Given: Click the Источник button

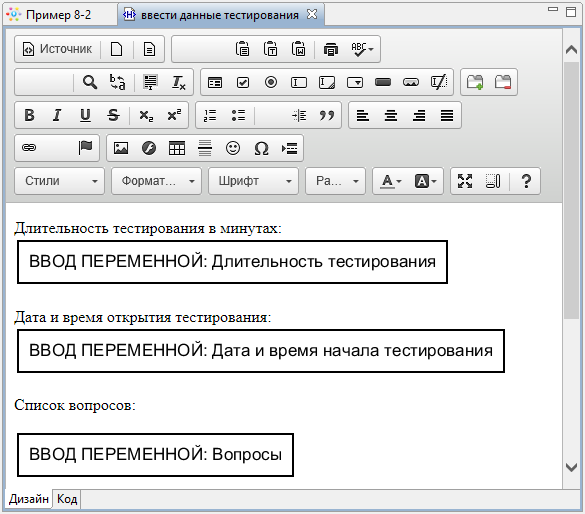Looking at the screenshot, I should pos(57,49).
